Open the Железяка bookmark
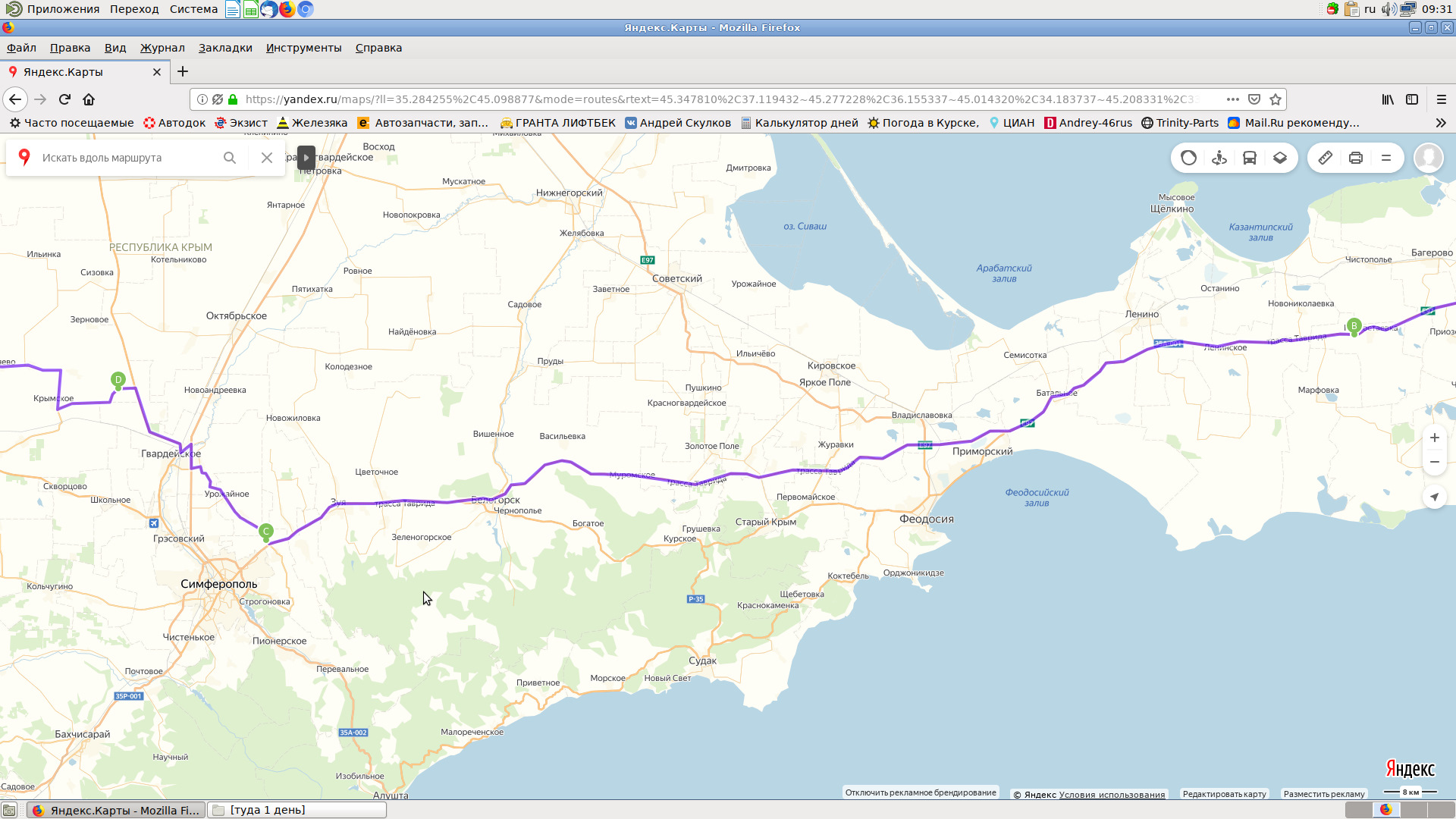 click(312, 123)
